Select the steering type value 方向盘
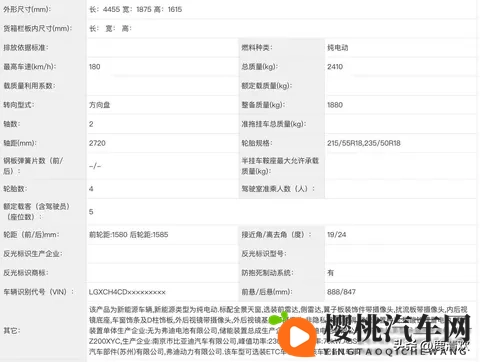 [x=100, y=105]
